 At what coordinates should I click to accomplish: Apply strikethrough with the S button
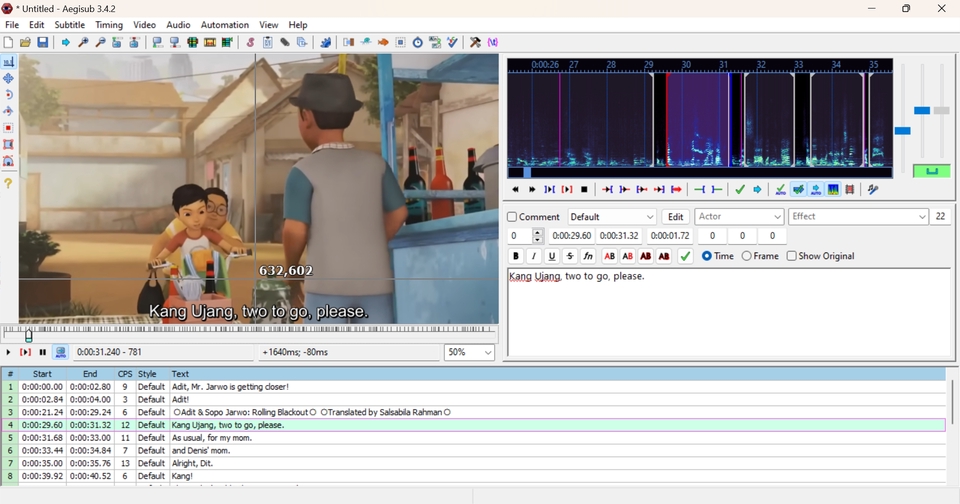coord(570,256)
